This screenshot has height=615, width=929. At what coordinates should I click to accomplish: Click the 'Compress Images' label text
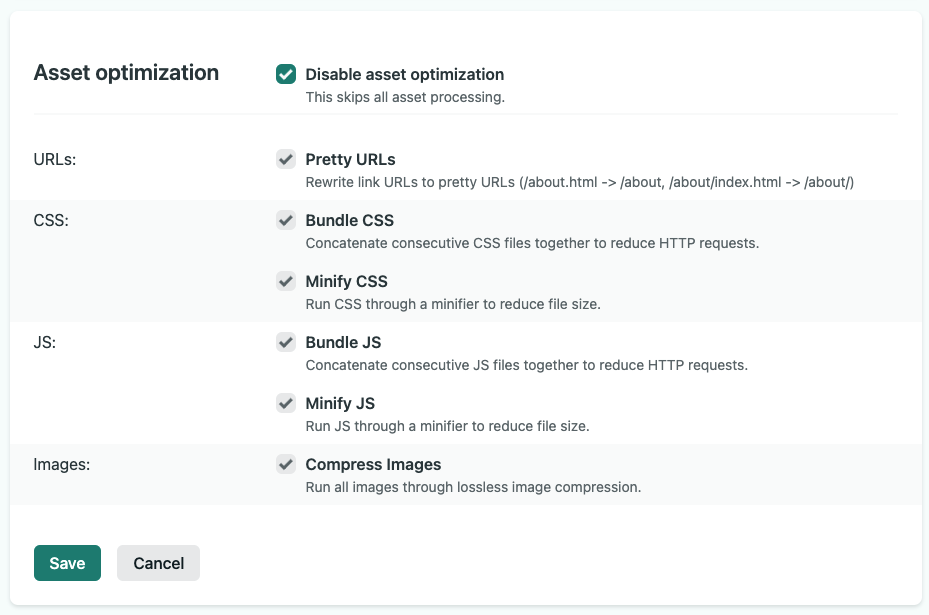[x=373, y=464]
